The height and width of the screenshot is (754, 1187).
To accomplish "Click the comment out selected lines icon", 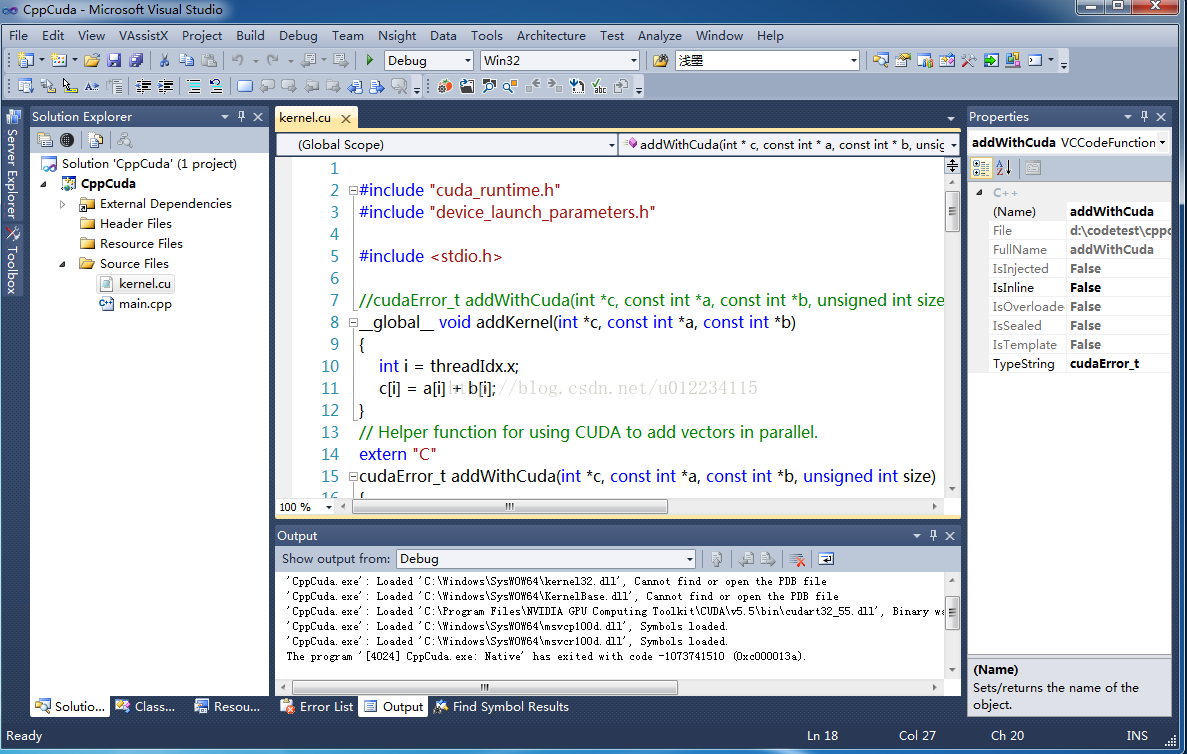I will 194,86.
